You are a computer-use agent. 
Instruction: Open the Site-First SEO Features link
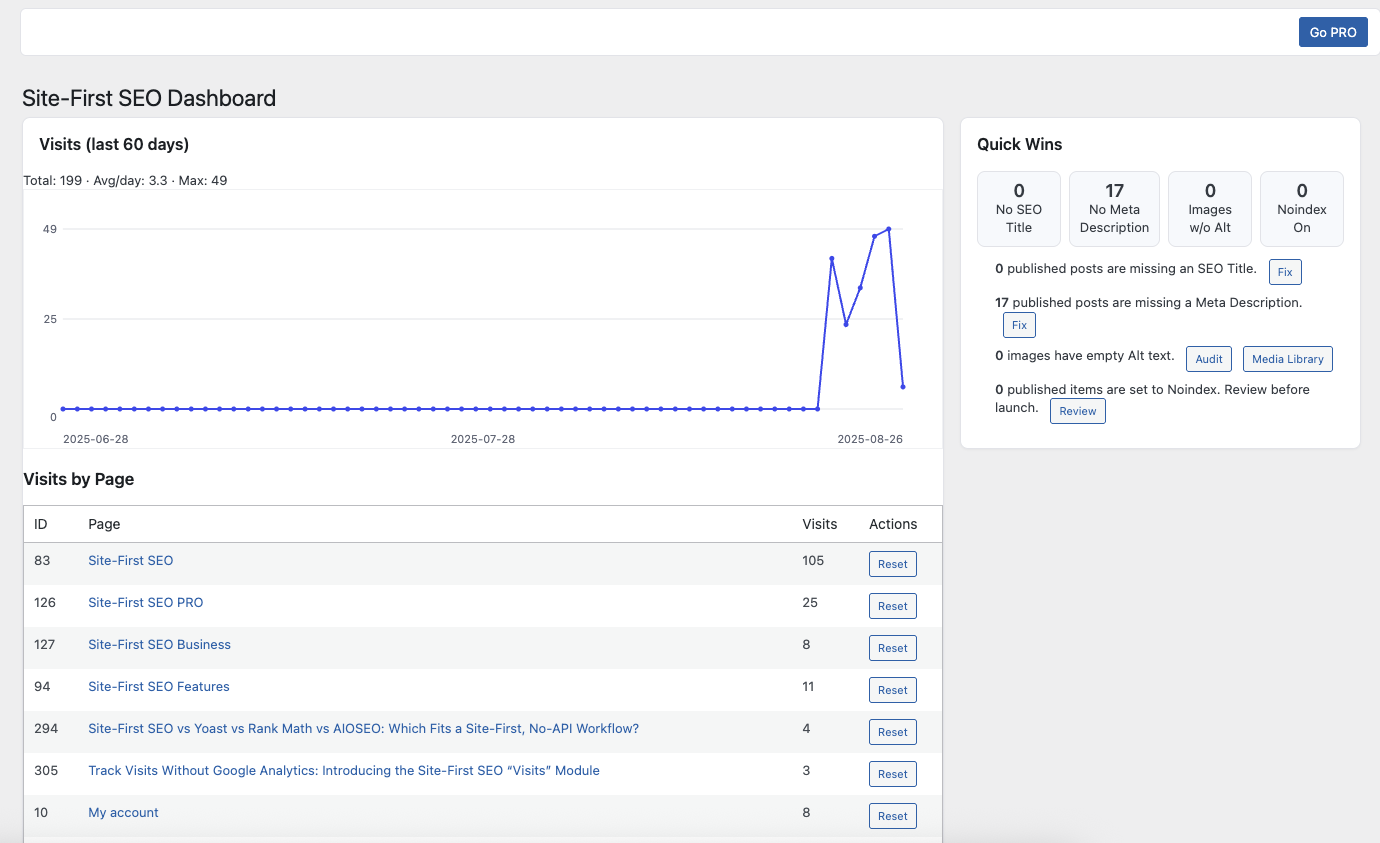click(158, 687)
